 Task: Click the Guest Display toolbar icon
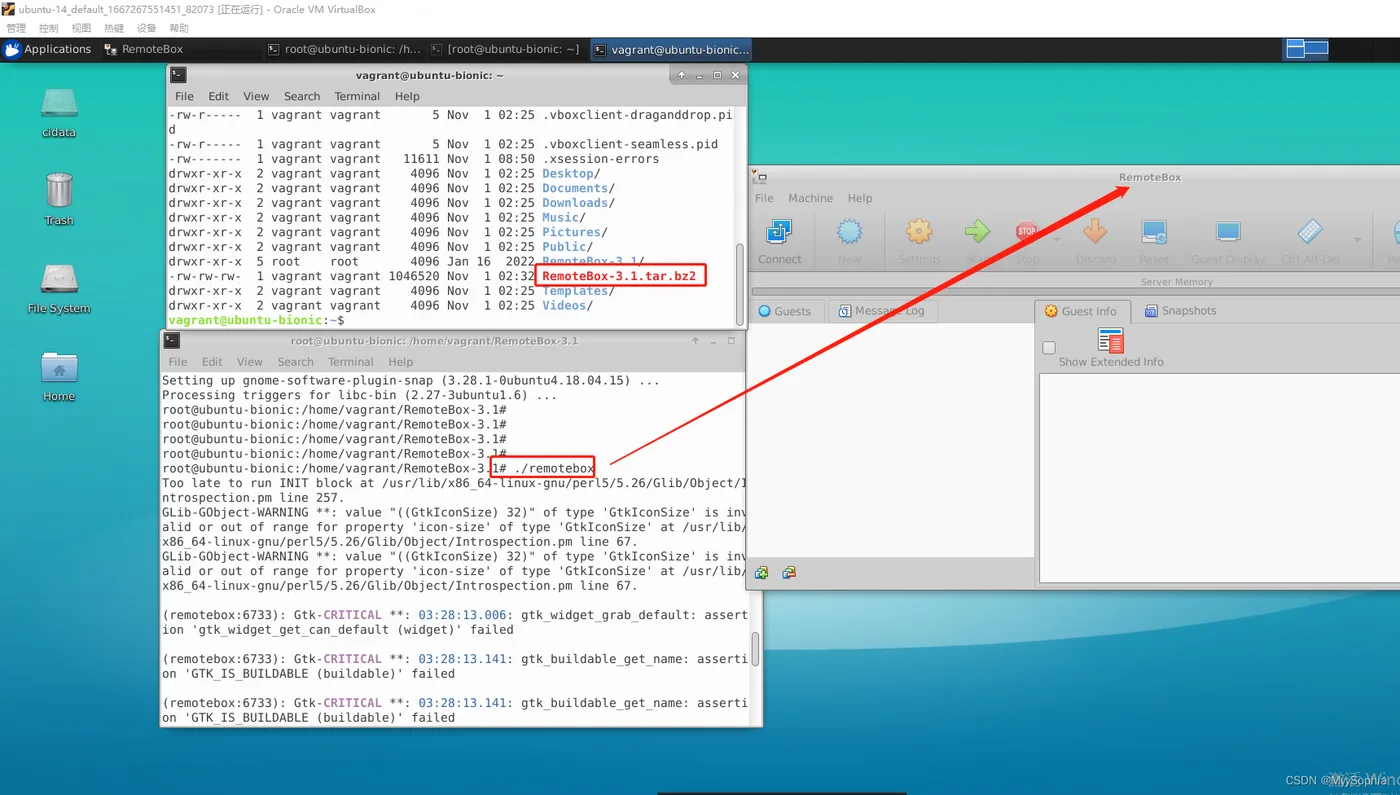click(1228, 232)
